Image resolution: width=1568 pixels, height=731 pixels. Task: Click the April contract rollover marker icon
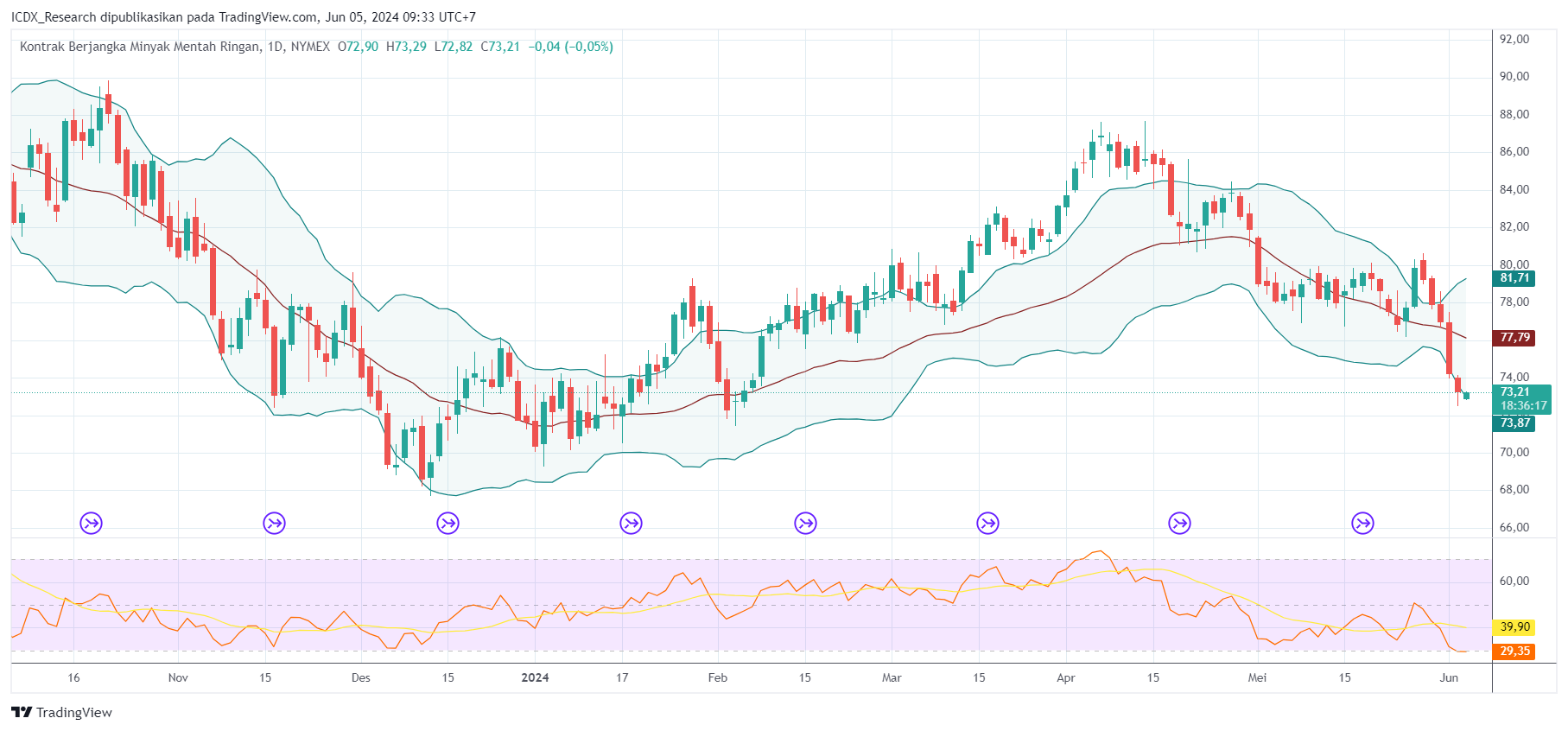click(x=1179, y=523)
